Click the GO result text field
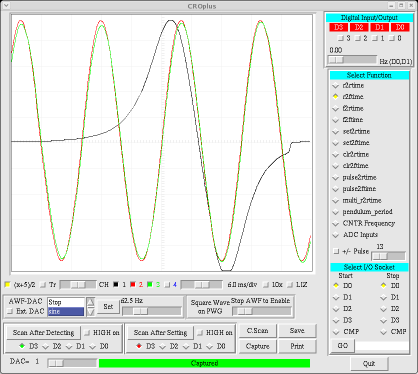Screen dimensions: 418x374 382,346
